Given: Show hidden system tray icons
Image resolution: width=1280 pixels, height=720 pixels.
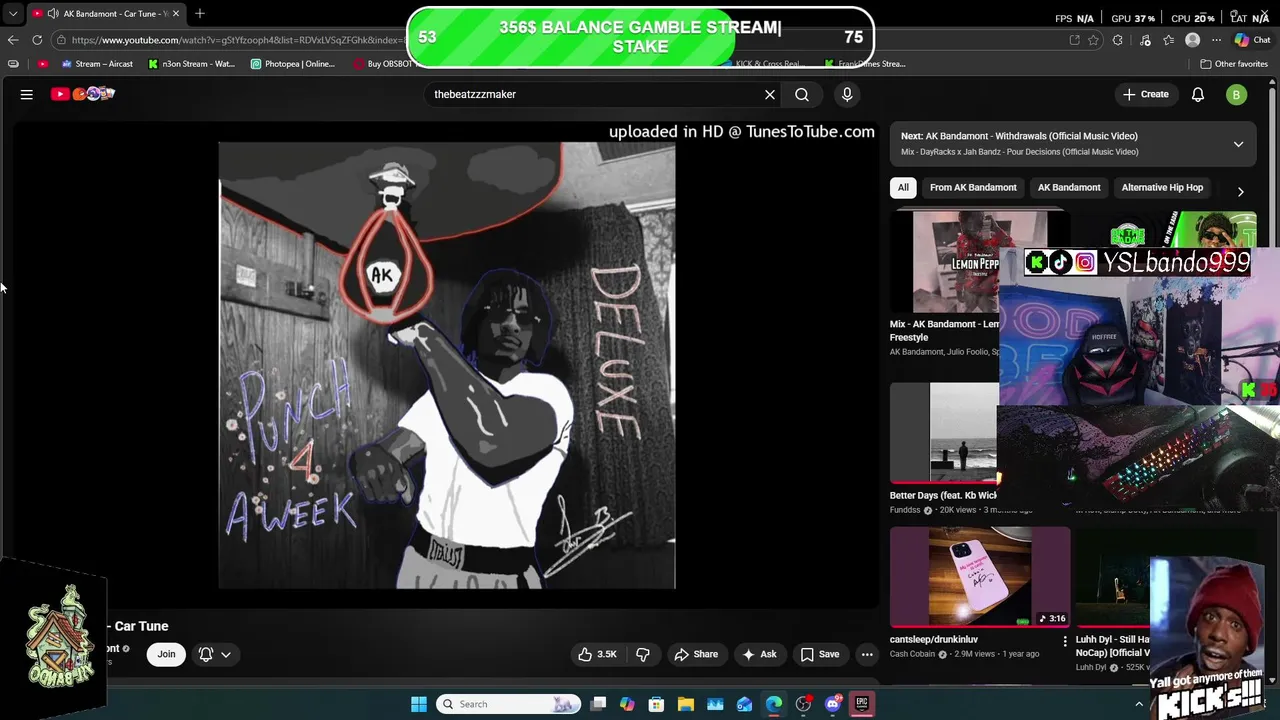Looking at the screenshot, I should 1138,704.
